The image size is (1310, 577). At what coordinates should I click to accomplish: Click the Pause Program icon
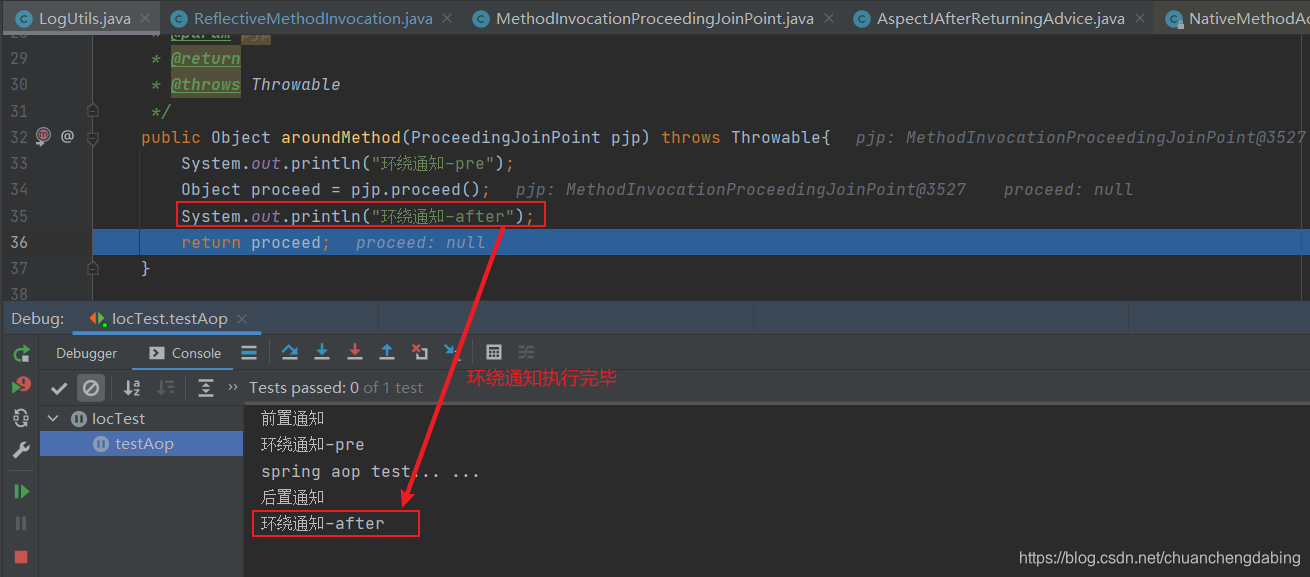(x=21, y=523)
